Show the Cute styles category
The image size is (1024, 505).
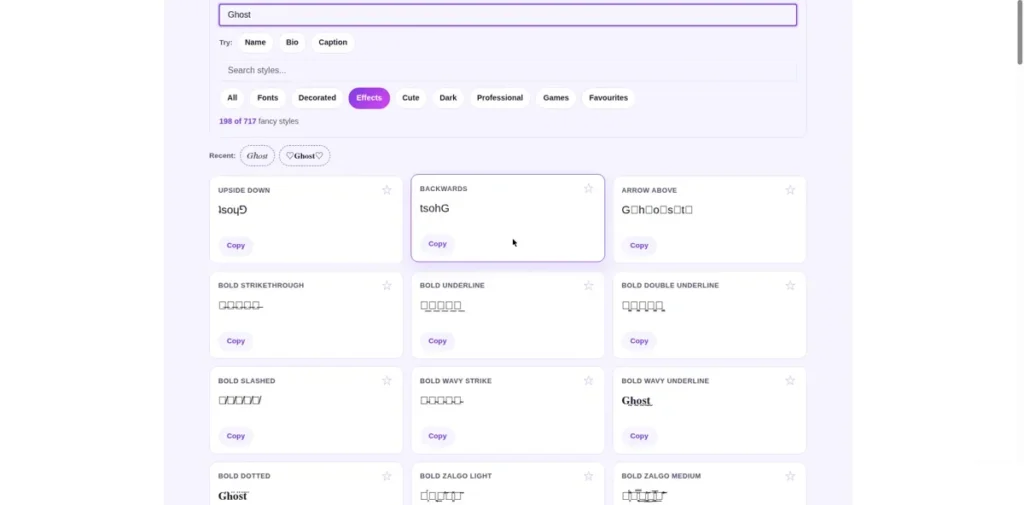click(x=411, y=98)
